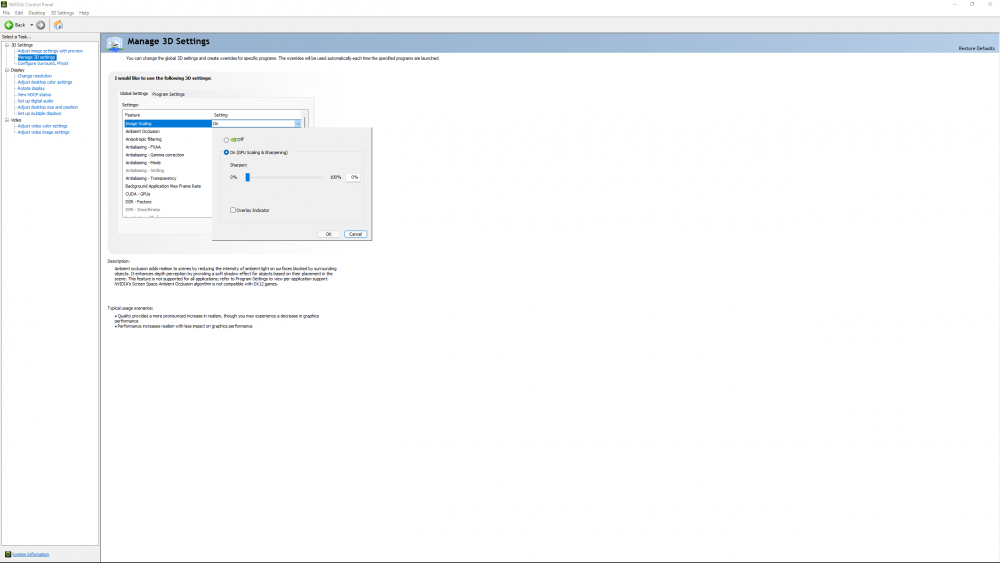Select the Antialiasing - Transparency row
This screenshot has width=1000, height=563.
tap(168, 179)
